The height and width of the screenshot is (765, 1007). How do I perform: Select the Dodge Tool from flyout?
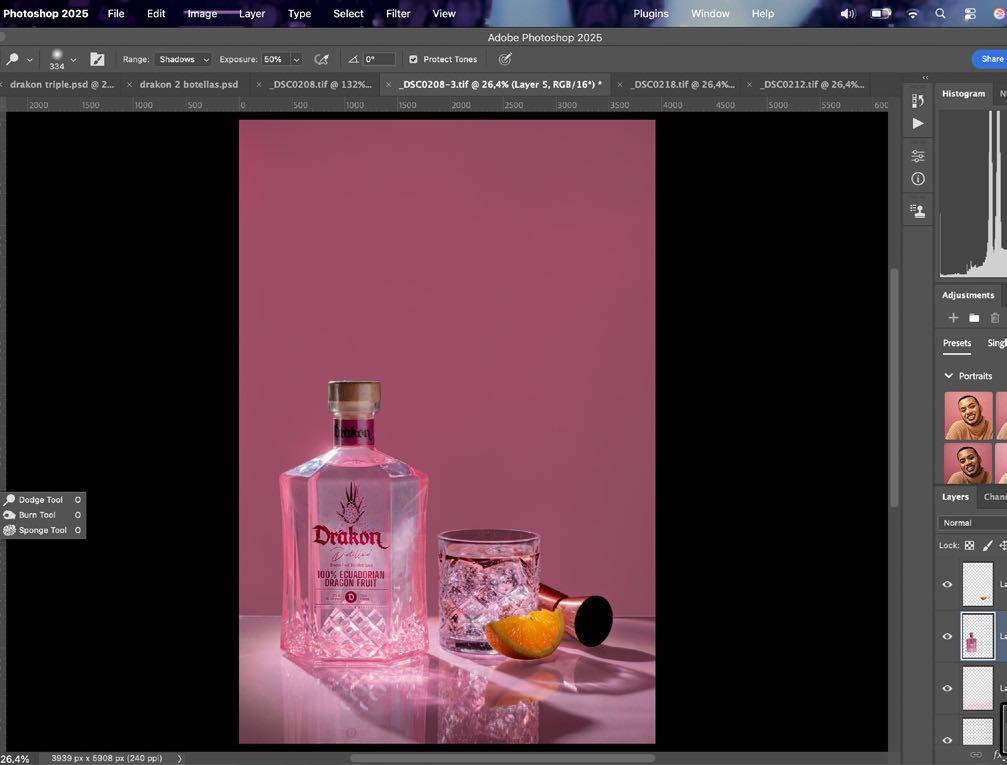click(42, 500)
